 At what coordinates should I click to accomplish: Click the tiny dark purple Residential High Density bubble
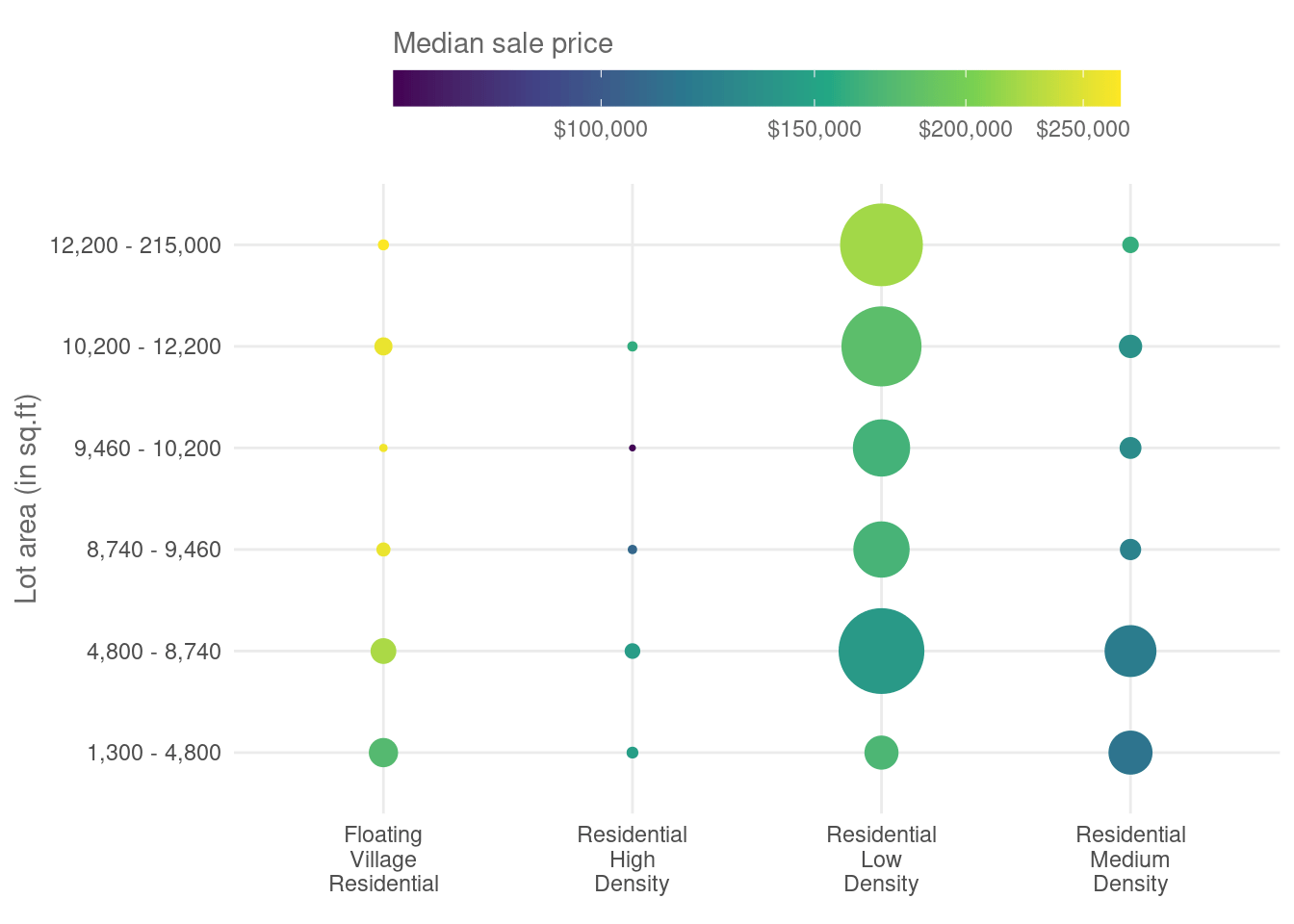point(632,448)
